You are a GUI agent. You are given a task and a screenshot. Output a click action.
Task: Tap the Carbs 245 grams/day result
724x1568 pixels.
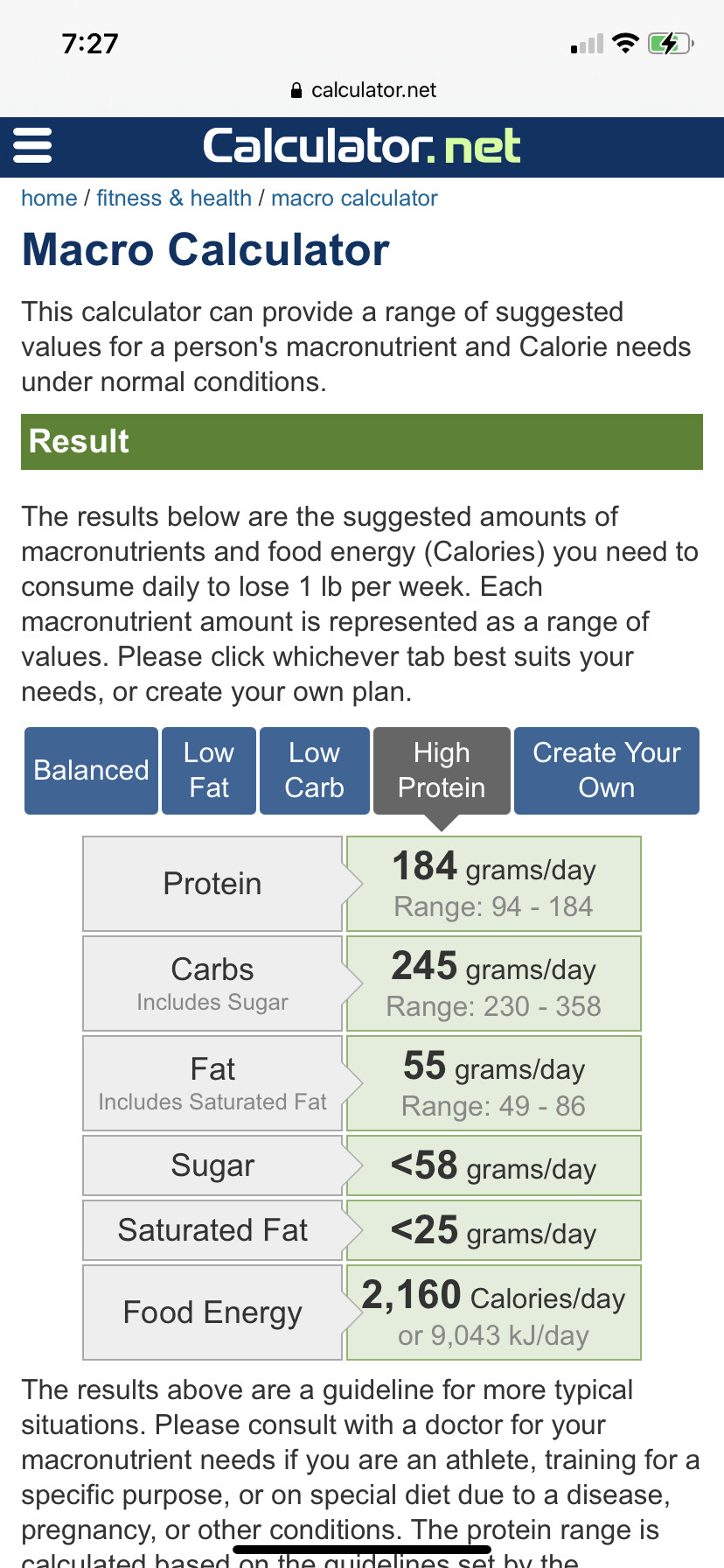pyautogui.click(x=494, y=983)
